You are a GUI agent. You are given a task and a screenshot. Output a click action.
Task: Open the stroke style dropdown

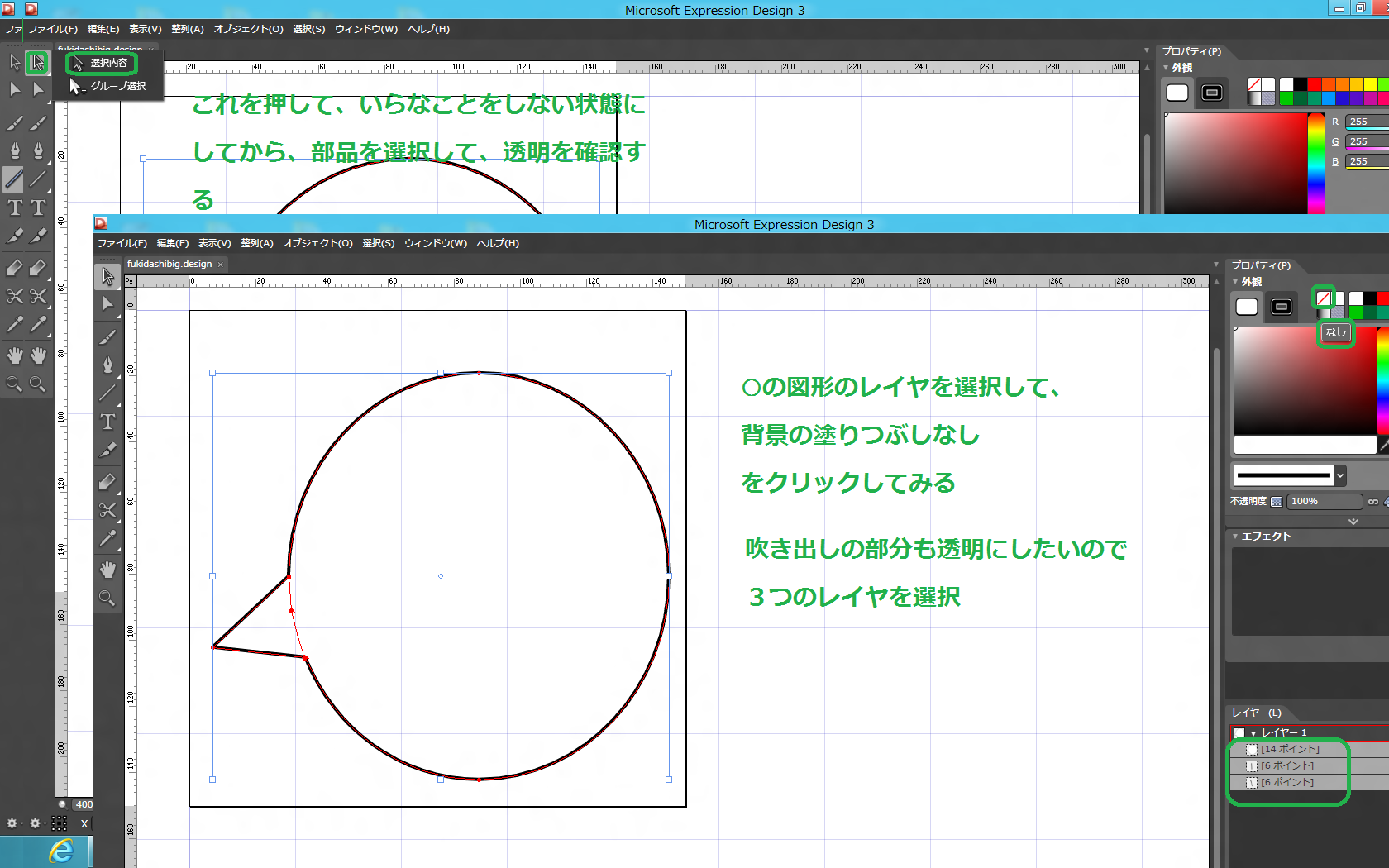click(x=1340, y=475)
